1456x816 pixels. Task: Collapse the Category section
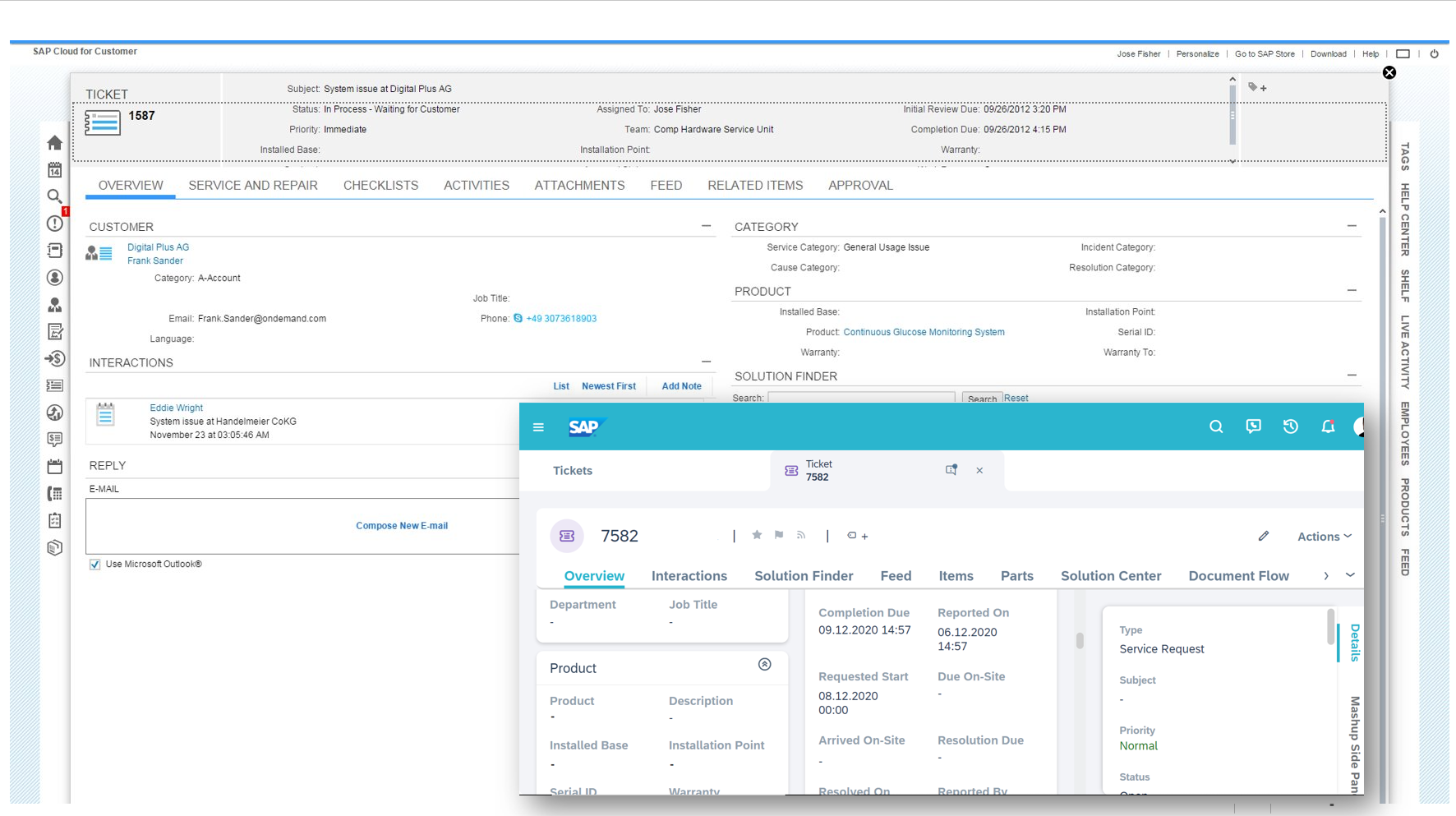[1352, 226]
